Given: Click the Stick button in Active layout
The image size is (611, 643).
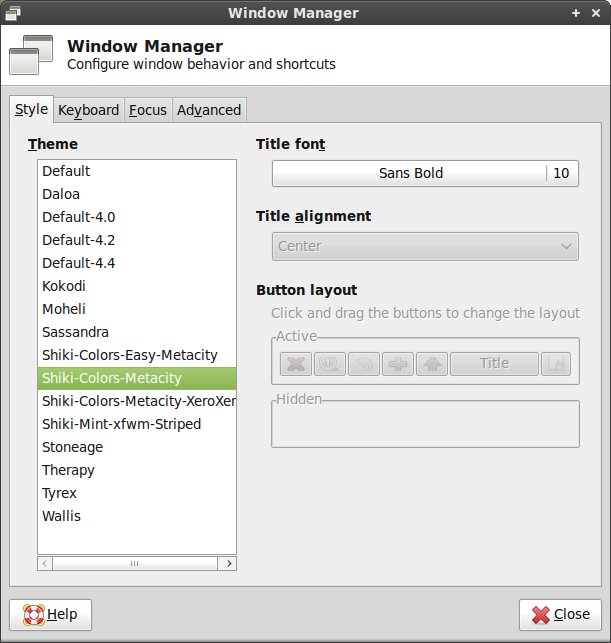Looking at the screenshot, I should click(329, 364).
